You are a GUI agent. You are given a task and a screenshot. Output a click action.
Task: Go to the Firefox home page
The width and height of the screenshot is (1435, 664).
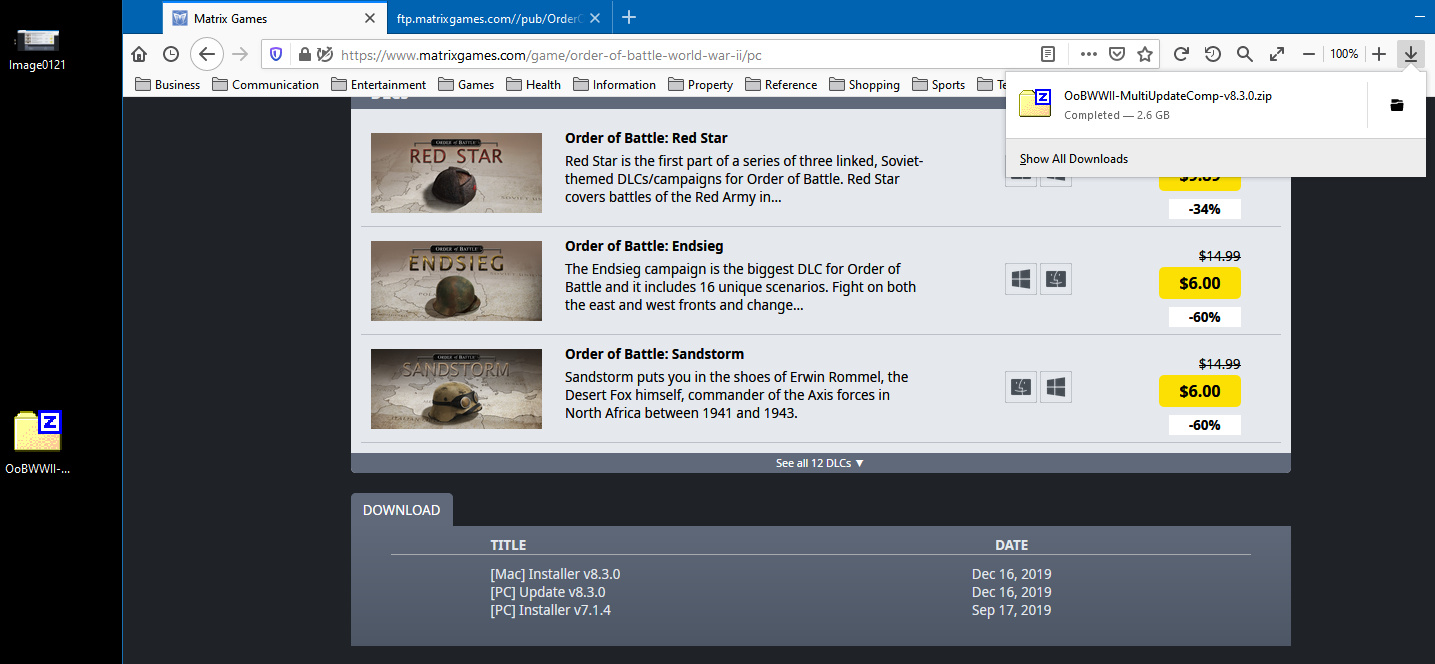tap(139, 54)
